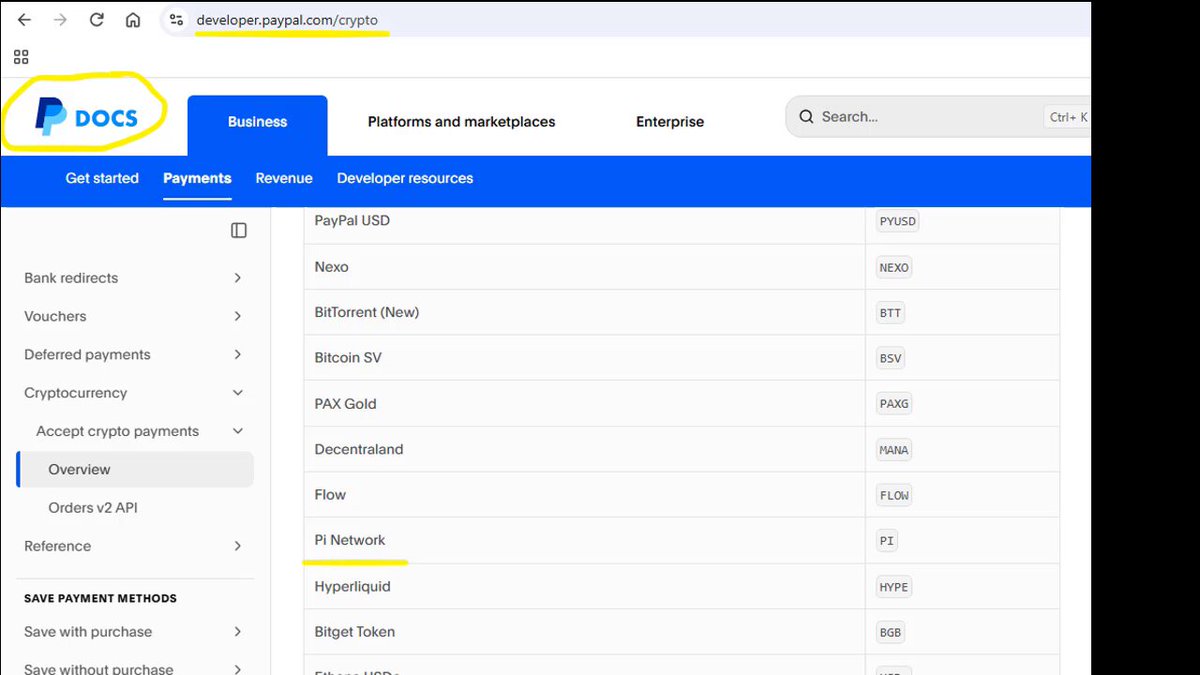Screen dimensions: 1200x675
Task: Click the BSV code badge
Action: coord(890,358)
